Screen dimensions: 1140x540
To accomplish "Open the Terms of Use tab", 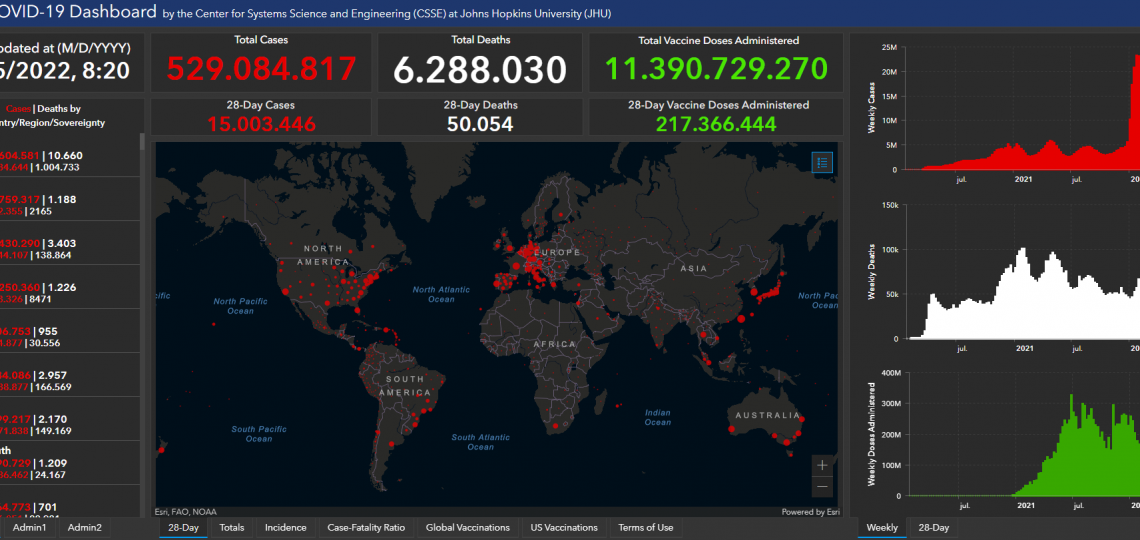I will coord(646,528).
